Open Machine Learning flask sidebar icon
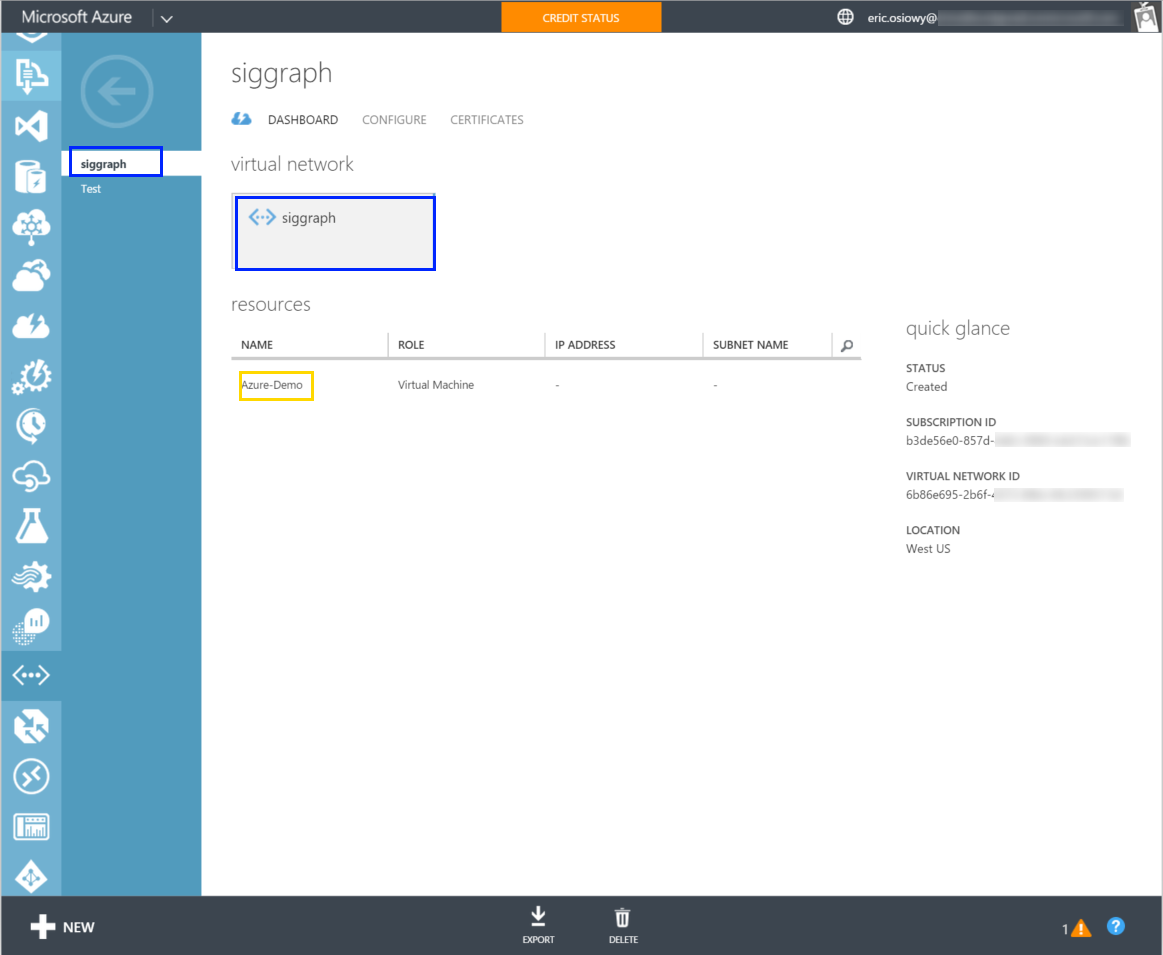The image size is (1163, 955). [x=31, y=526]
